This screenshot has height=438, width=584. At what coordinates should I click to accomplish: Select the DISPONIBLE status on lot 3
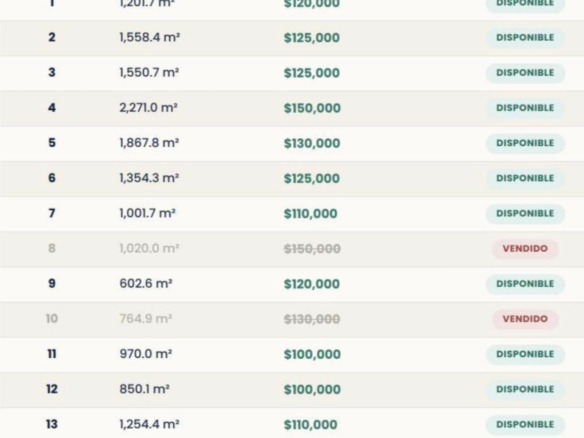point(525,73)
